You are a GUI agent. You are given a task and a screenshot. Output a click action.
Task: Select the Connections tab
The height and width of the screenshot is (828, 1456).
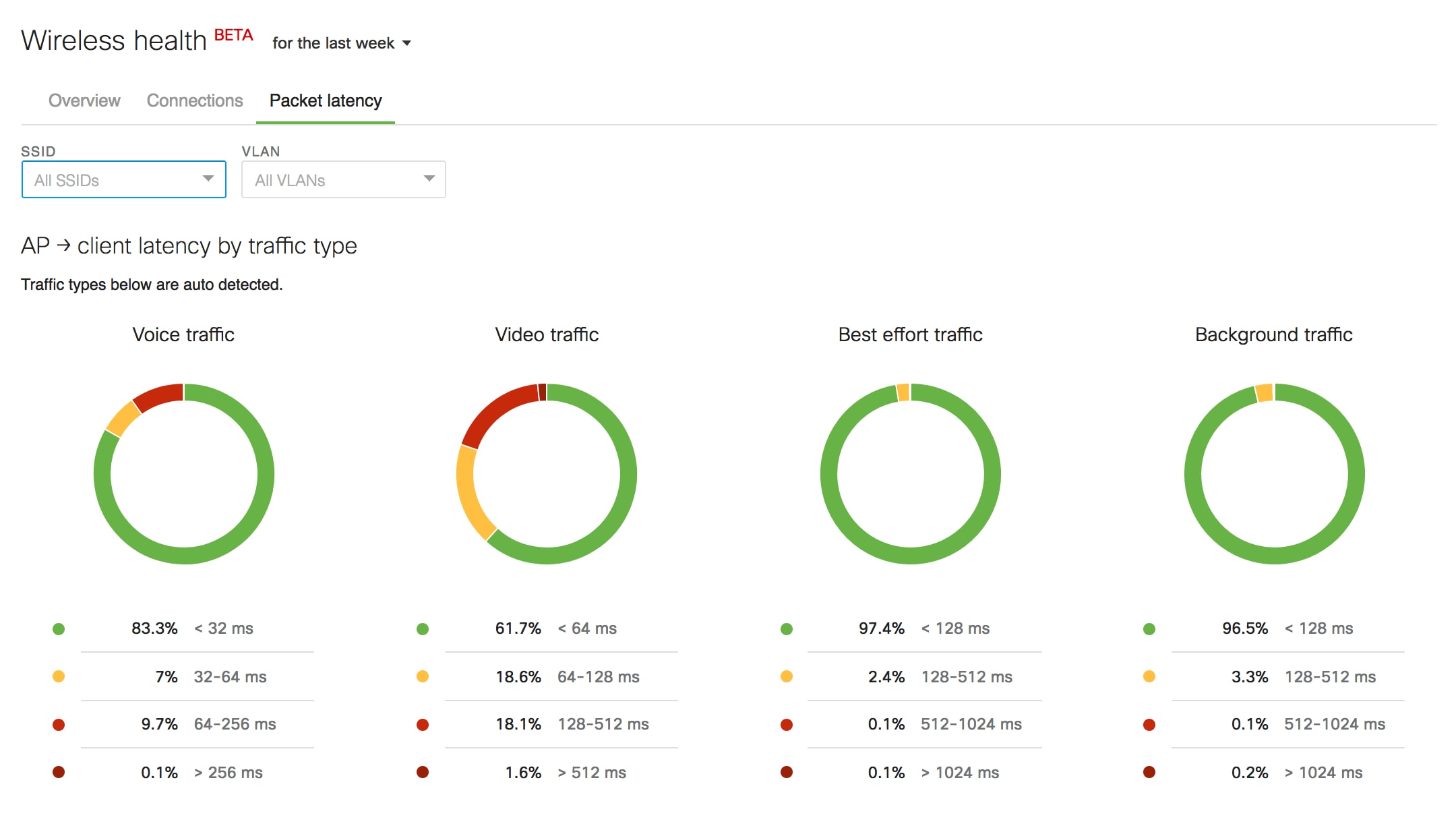(x=193, y=99)
